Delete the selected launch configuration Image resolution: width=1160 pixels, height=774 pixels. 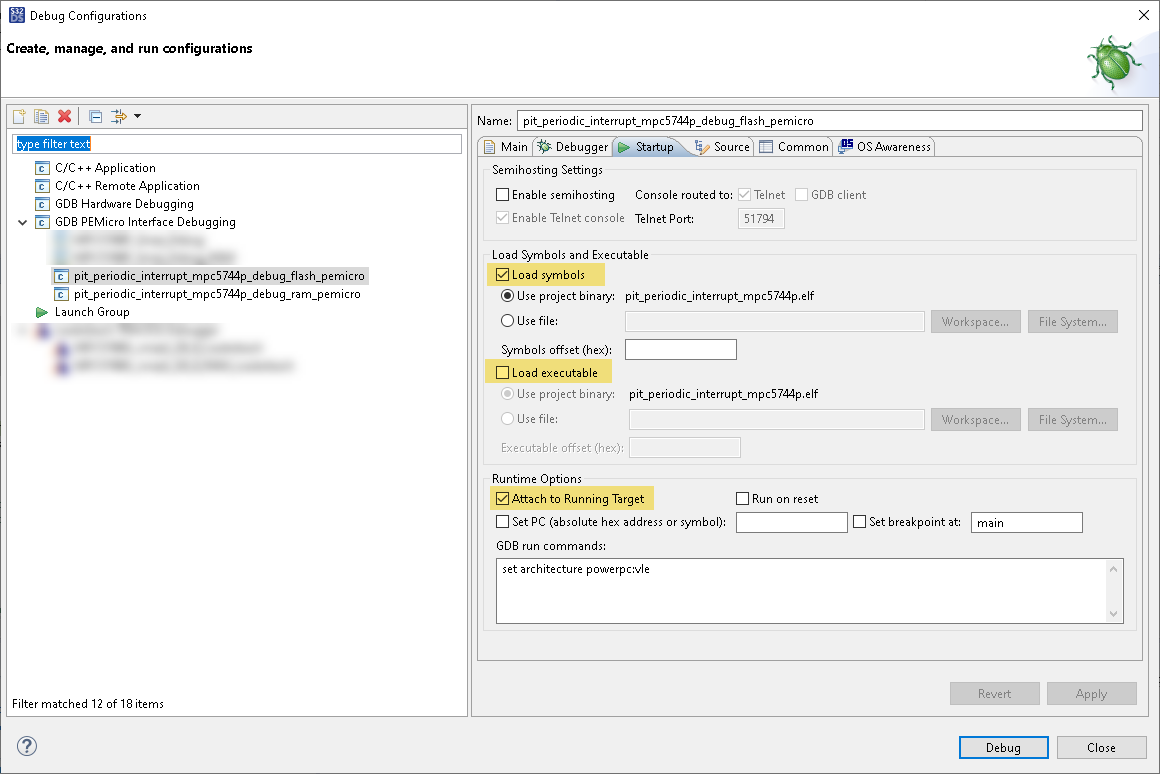point(64,116)
